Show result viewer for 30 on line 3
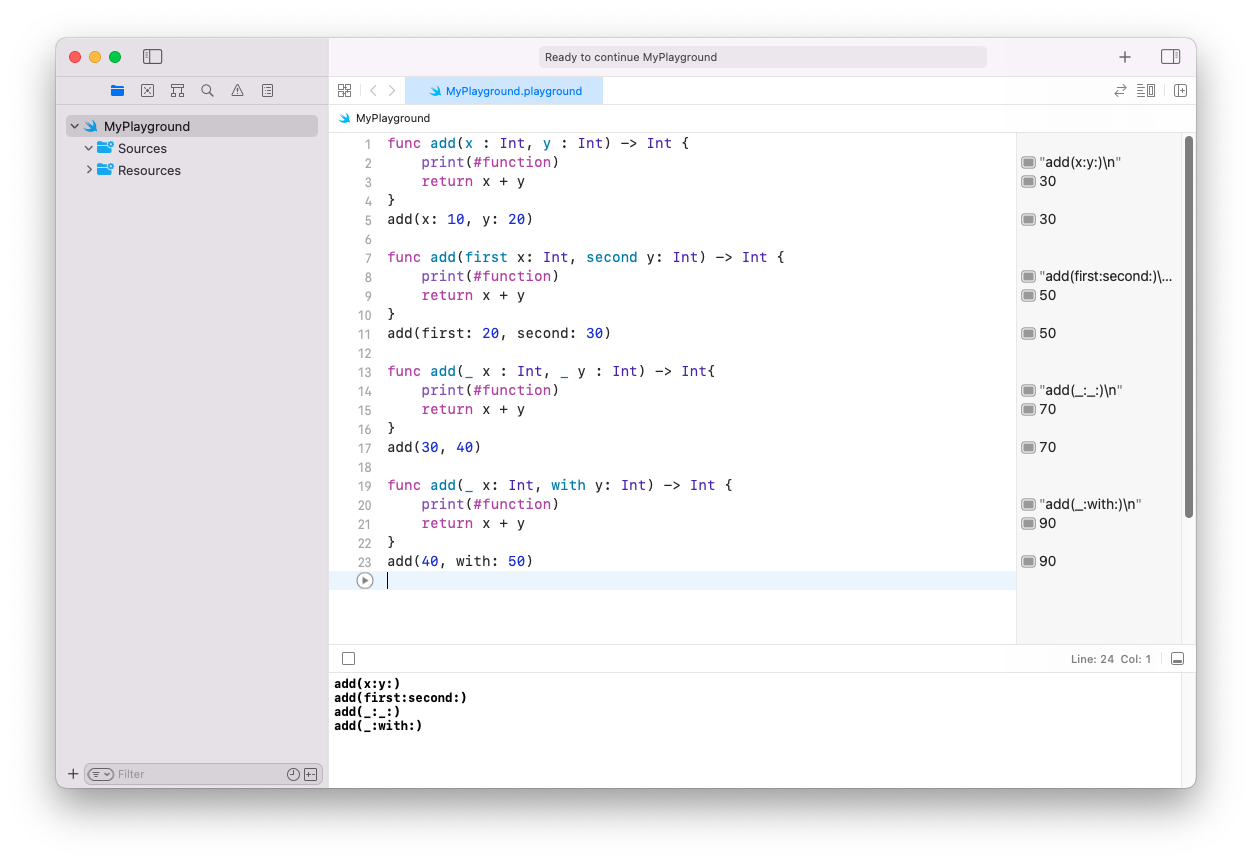Image resolution: width=1252 pixels, height=862 pixels. (x=1028, y=181)
